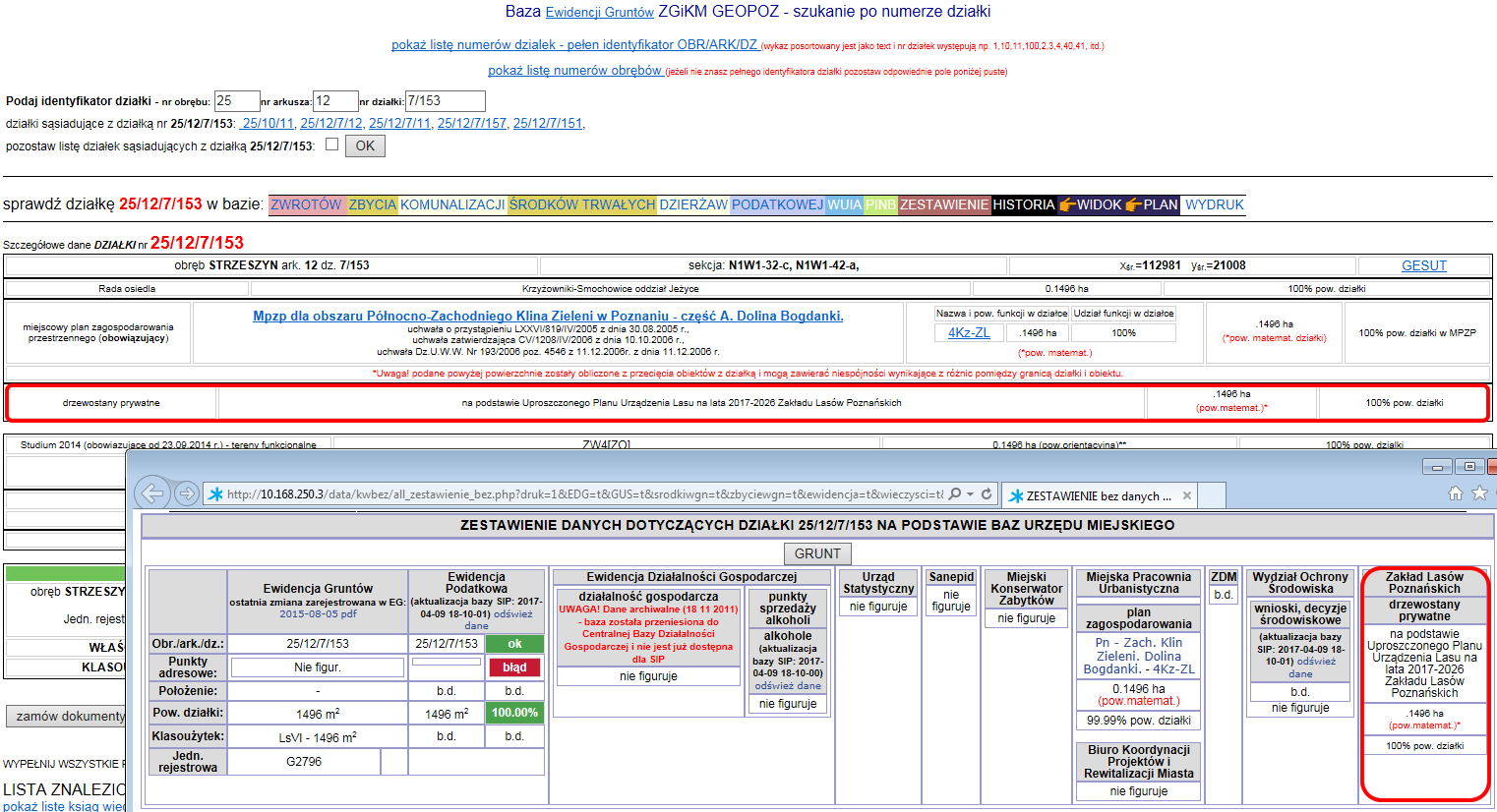Click the browser Back arrow button
1497x812 pixels.
click(x=151, y=493)
